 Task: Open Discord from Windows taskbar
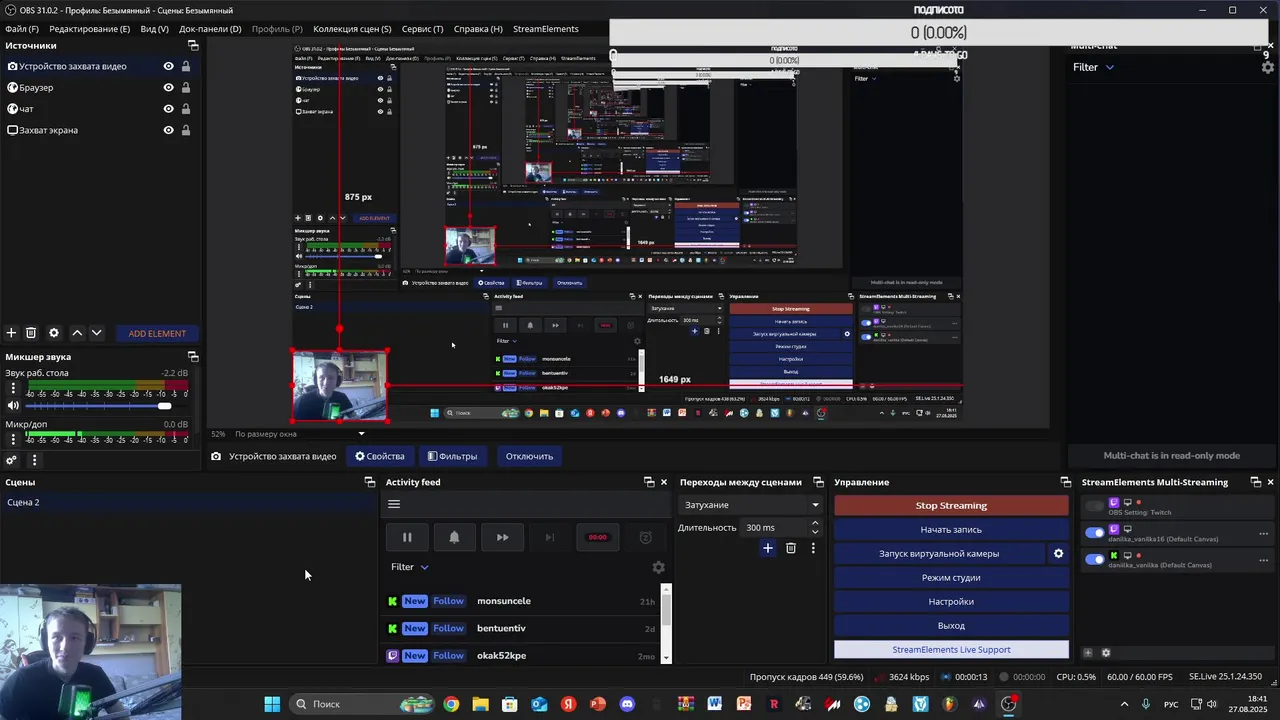(x=627, y=704)
